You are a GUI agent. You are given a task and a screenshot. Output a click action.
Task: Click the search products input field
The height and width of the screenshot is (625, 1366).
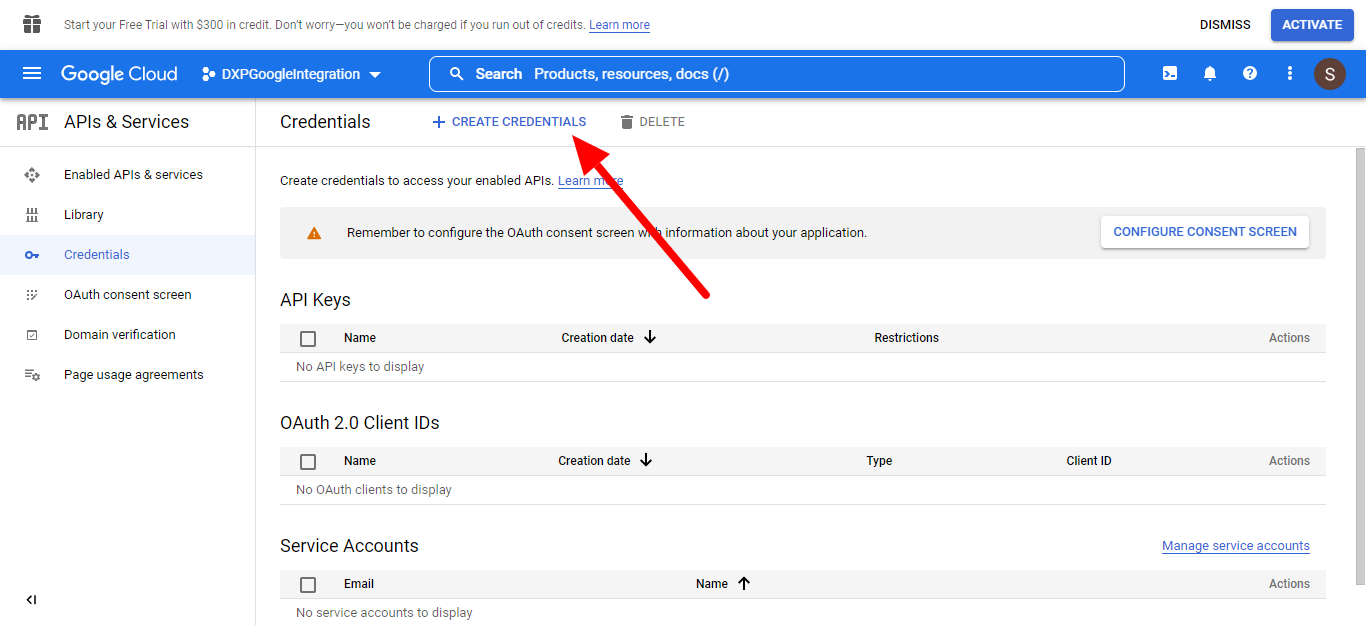point(776,74)
